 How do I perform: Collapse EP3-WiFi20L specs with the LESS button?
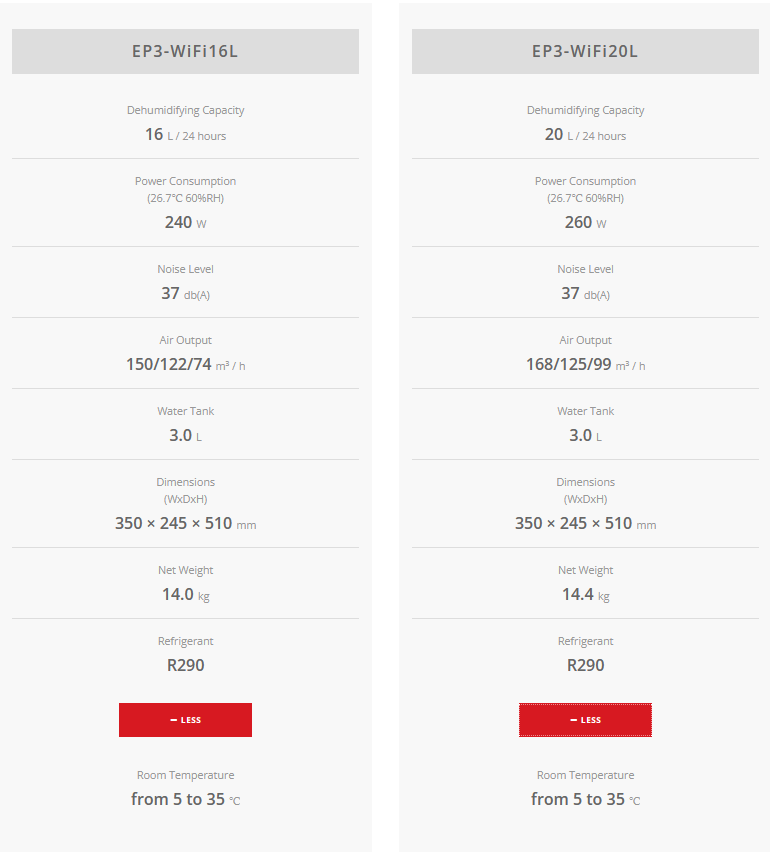585,720
